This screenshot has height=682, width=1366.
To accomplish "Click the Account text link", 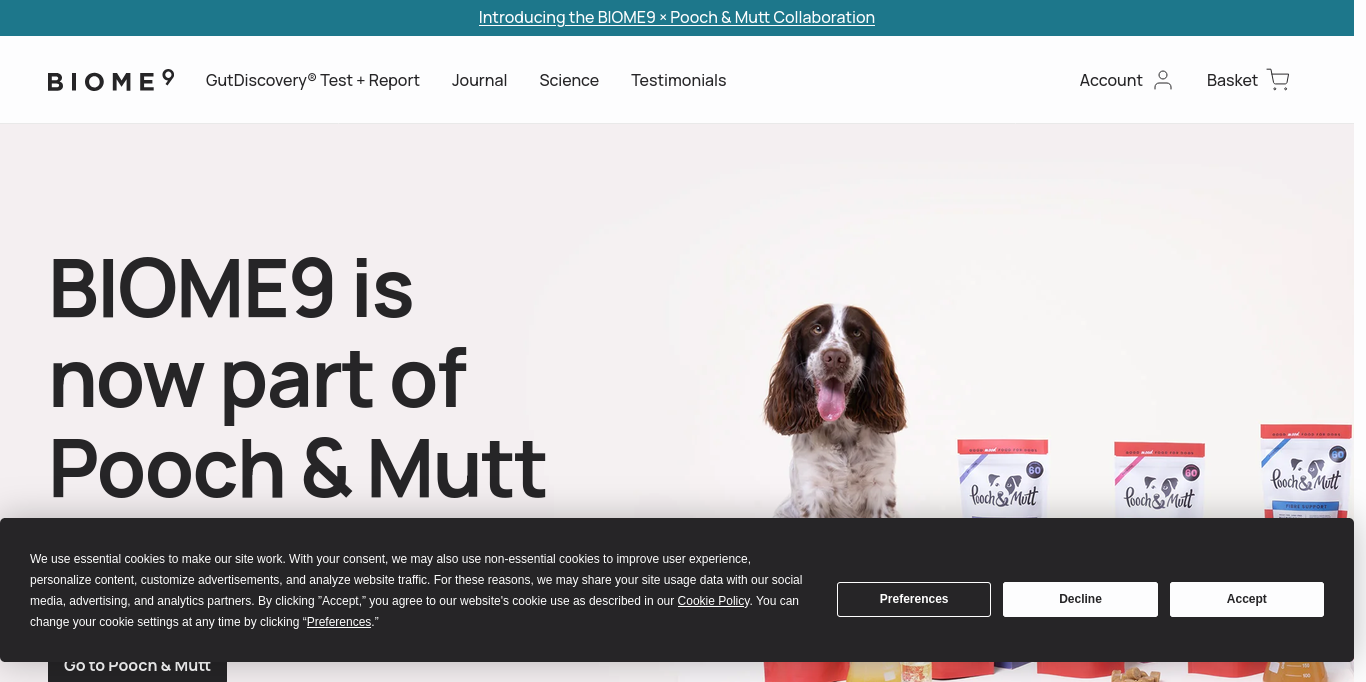I will click(1111, 80).
